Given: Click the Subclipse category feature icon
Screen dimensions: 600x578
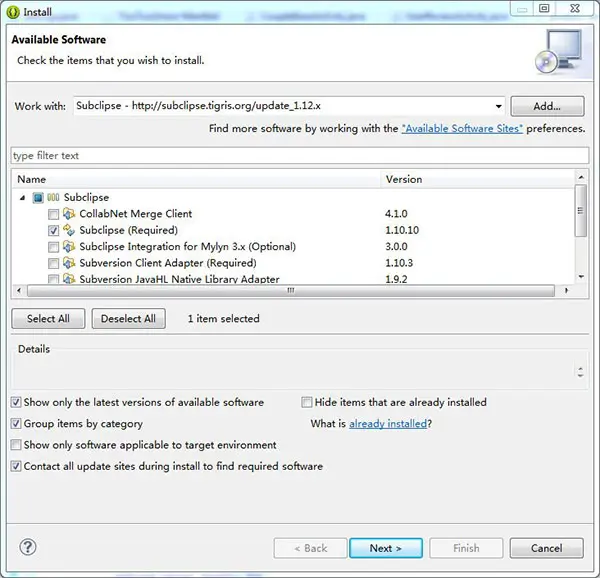Looking at the screenshot, I should click(x=53, y=197).
